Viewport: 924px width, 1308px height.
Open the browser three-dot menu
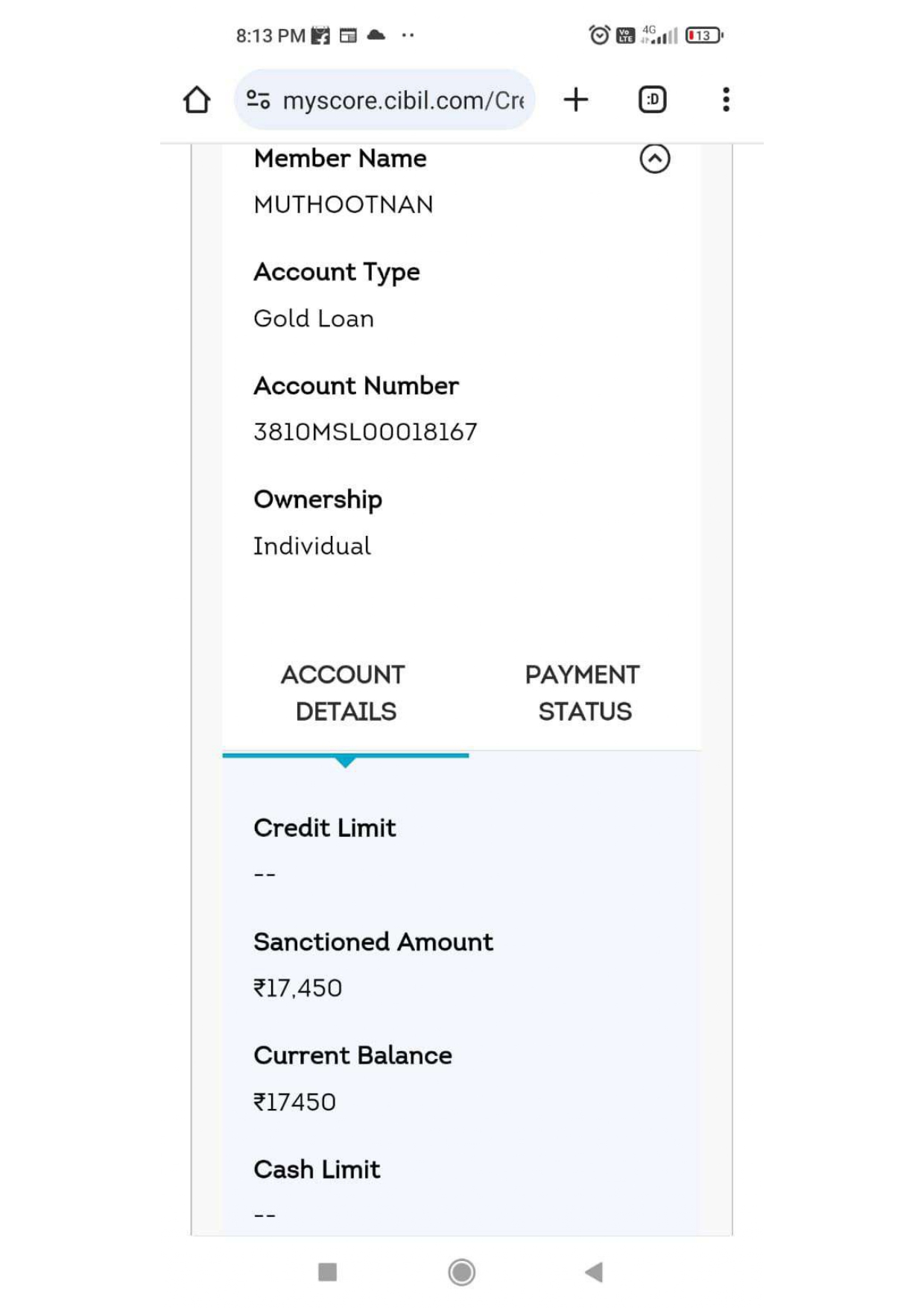click(x=726, y=100)
